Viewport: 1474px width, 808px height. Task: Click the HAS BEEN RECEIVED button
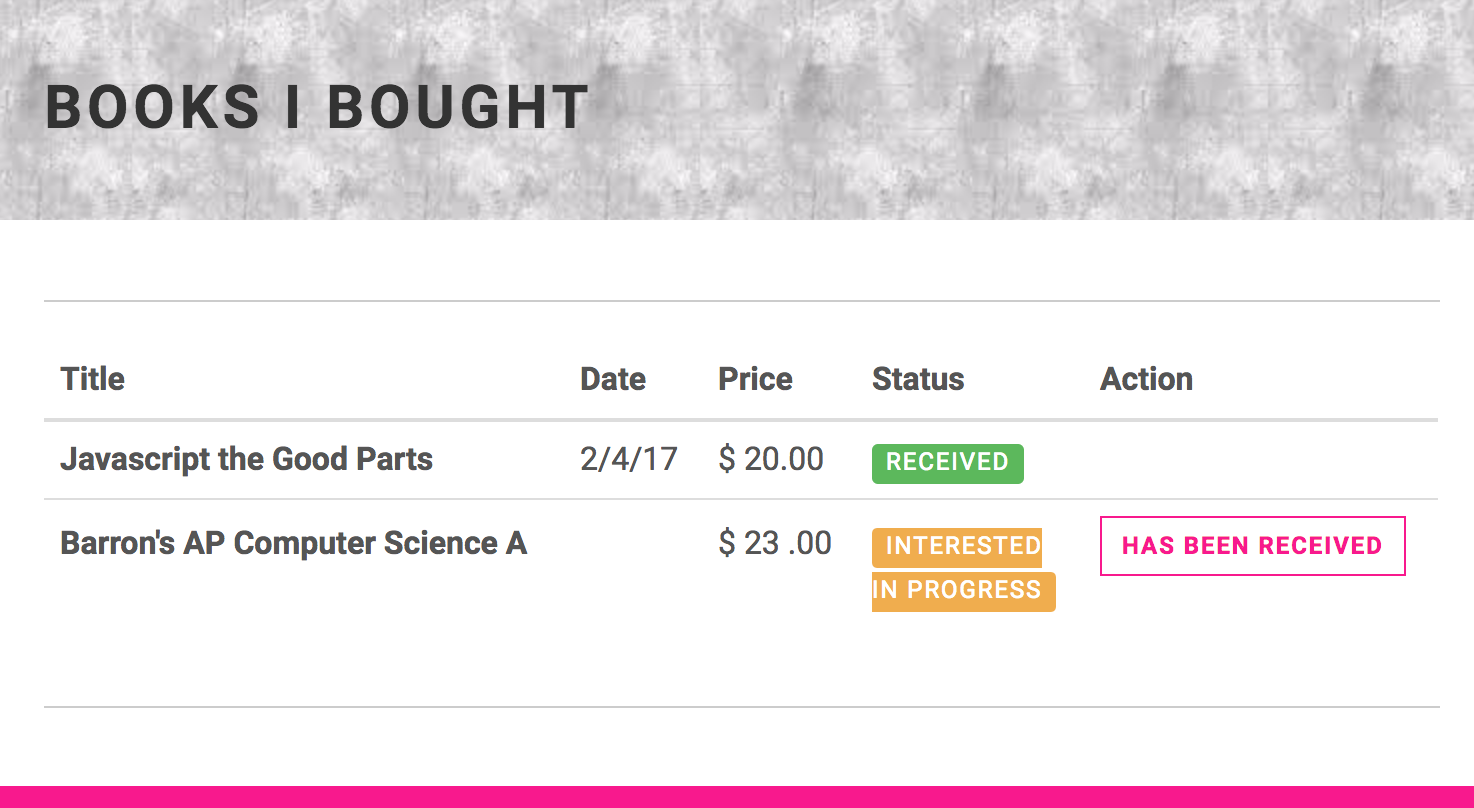pyautogui.click(x=1252, y=546)
